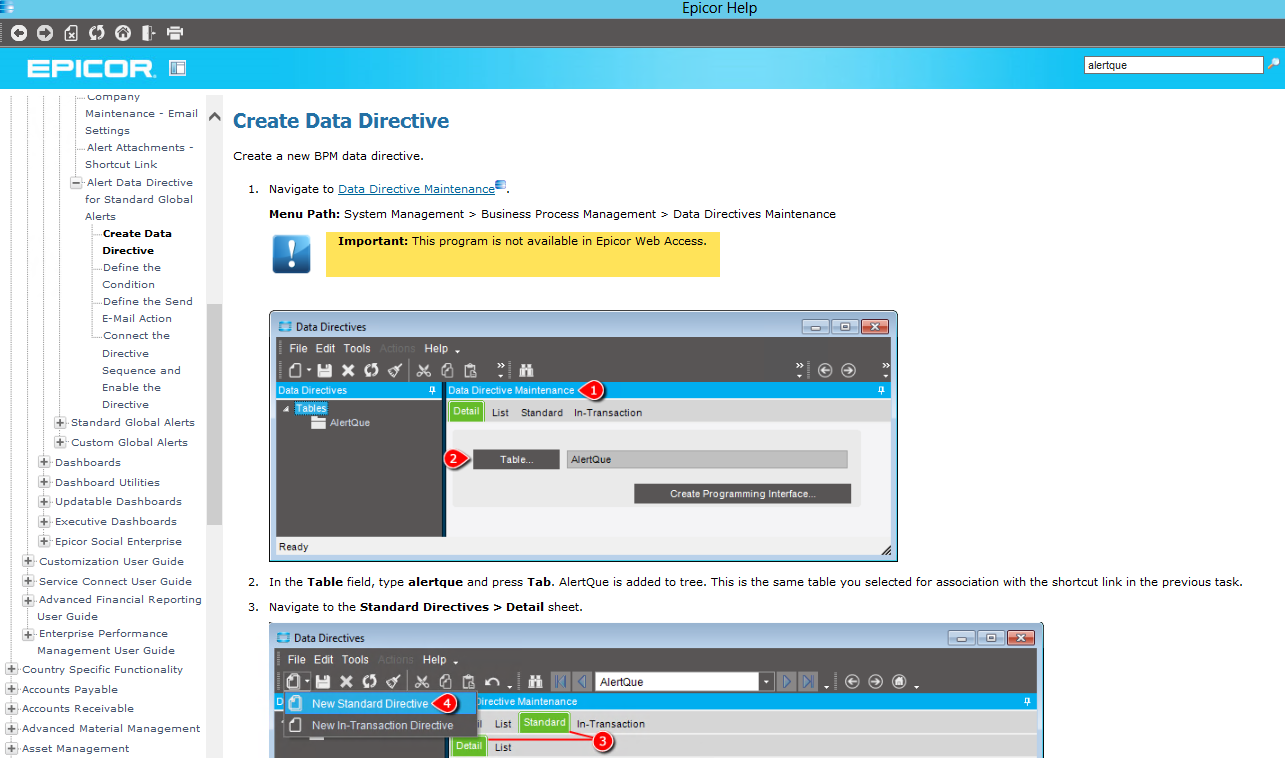Click the search magnifier icon
The height and width of the screenshot is (758, 1285).
coord(1273,64)
